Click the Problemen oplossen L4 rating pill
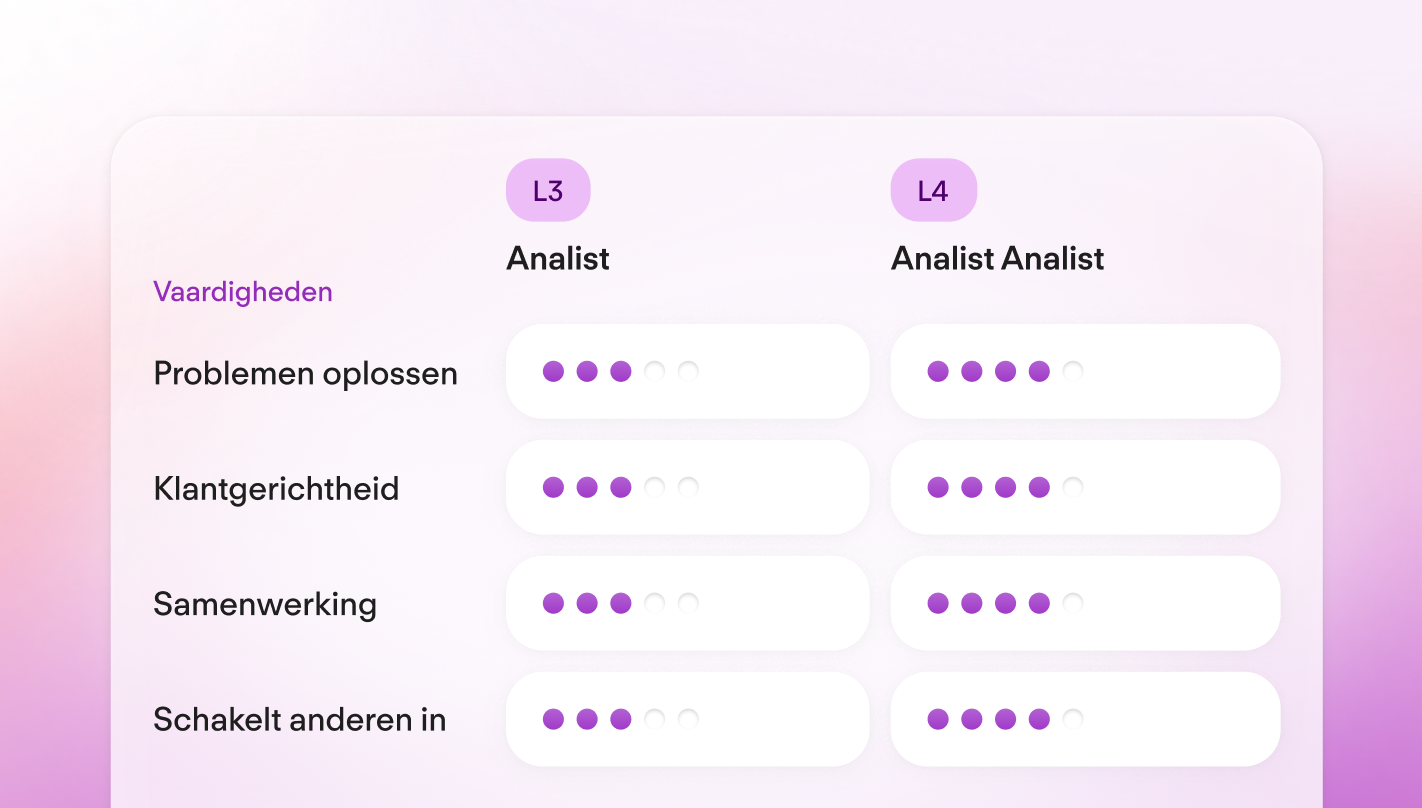1422x808 pixels. point(1085,371)
